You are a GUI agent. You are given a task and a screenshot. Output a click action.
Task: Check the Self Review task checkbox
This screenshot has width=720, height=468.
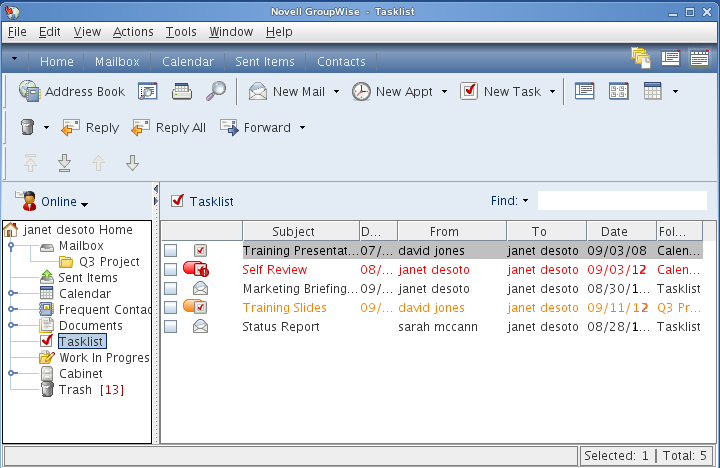click(x=171, y=269)
